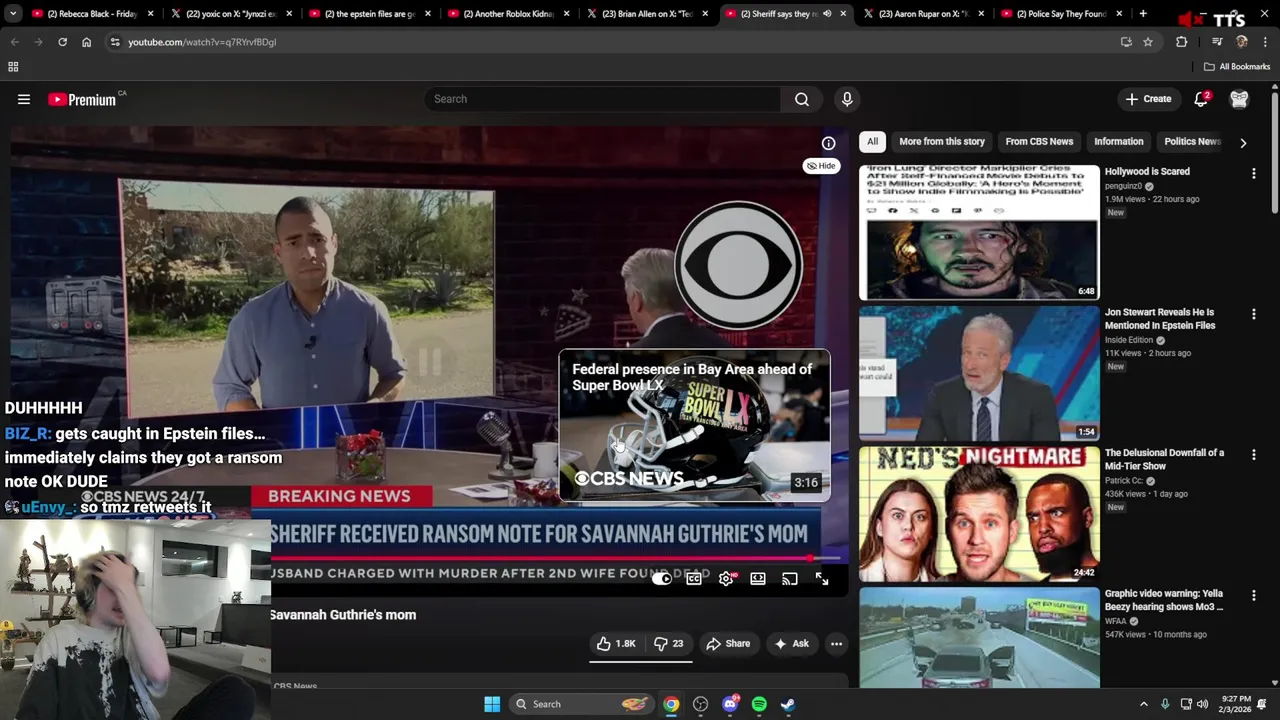Open media controls in Chrome toolbar
The width and height of the screenshot is (1280, 720).
click(1217, 42)
